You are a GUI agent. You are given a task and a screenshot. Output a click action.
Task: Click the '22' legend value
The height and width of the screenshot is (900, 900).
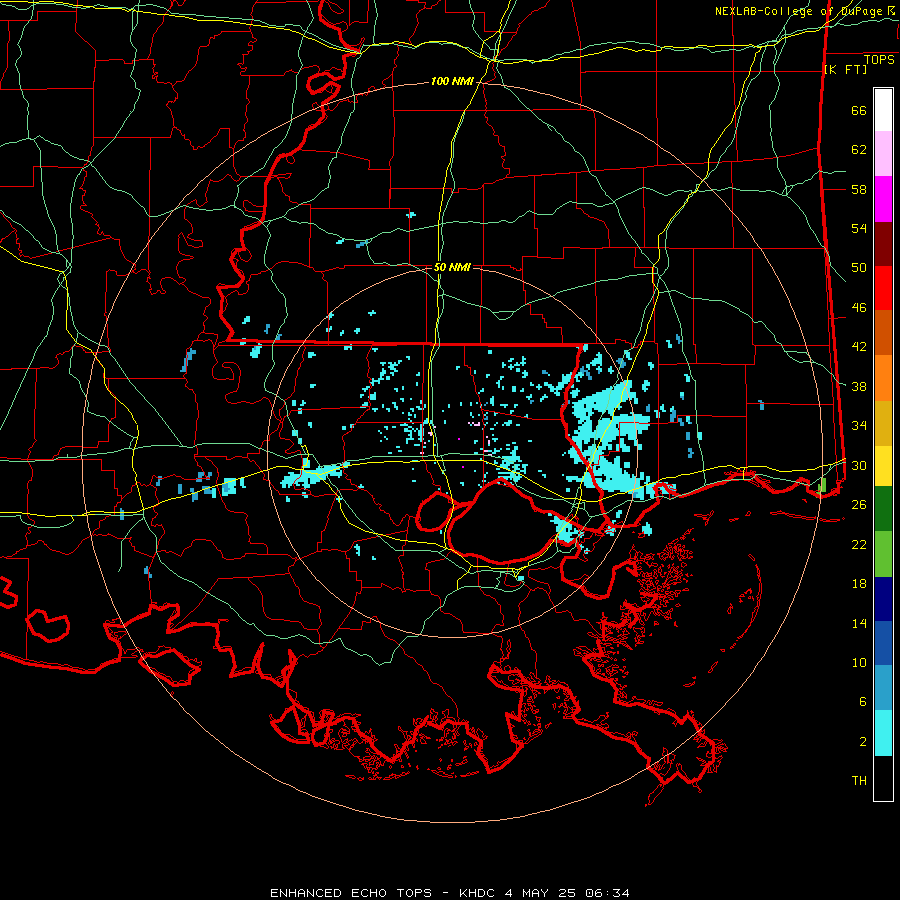(859, 545)
